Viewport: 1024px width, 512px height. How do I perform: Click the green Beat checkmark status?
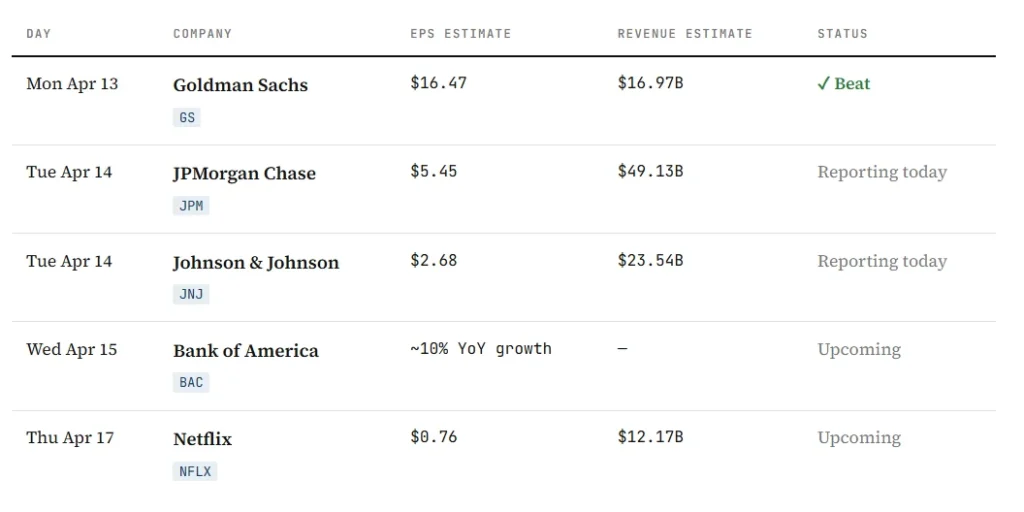(843, 84)
